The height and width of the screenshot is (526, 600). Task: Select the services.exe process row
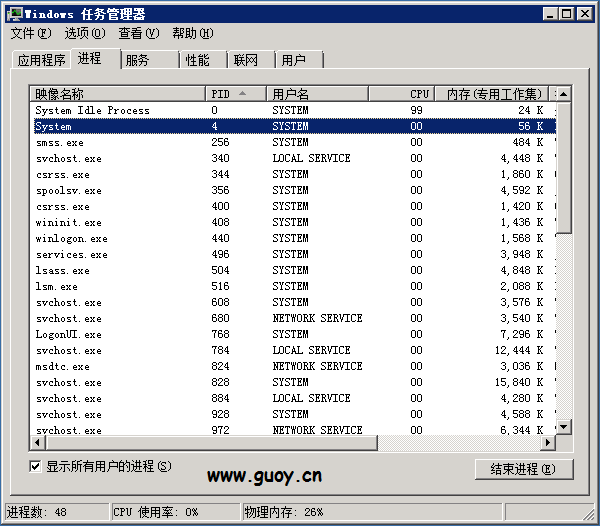pos(293,254)
